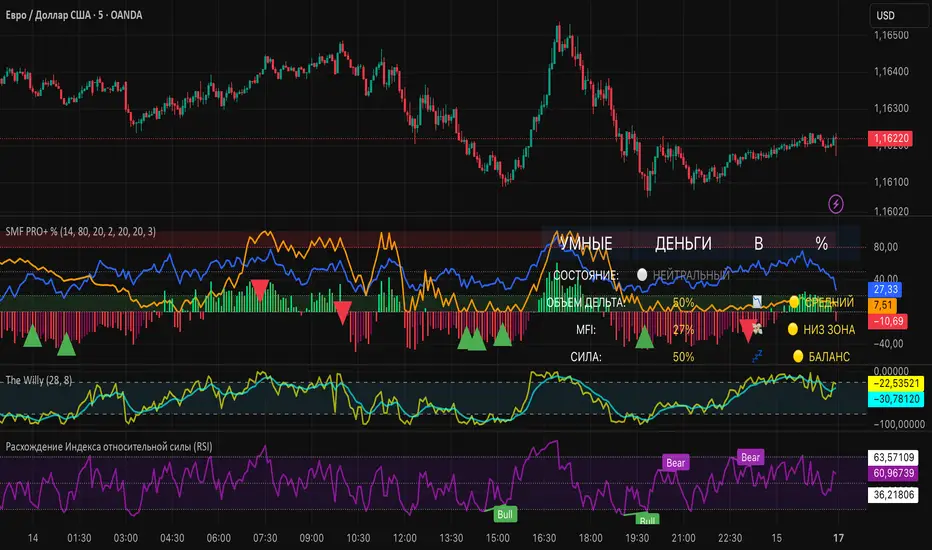Select the RSI divergence indicator title
The width and height of the screenshot is (932, 550).
[109, 447]
